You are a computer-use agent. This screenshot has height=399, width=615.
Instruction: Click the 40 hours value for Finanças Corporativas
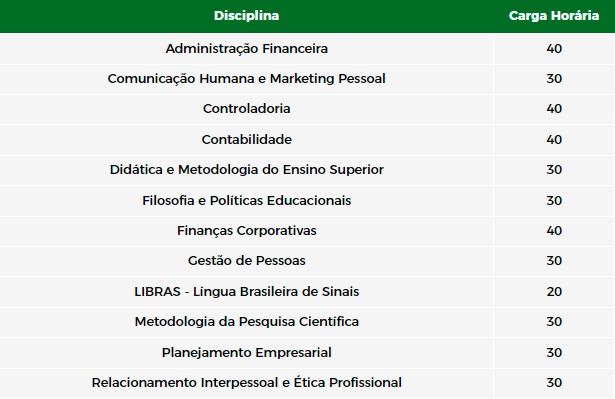tap(554, 231)
